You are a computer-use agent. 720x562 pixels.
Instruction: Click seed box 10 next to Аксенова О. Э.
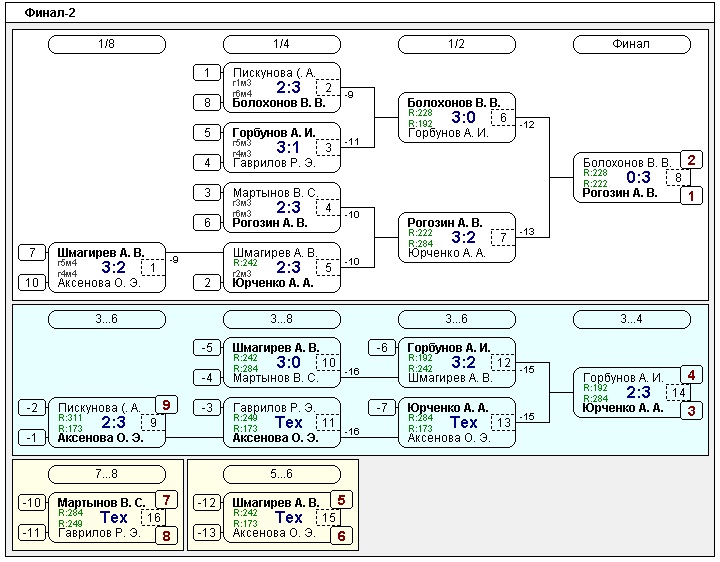pos(31,283)
